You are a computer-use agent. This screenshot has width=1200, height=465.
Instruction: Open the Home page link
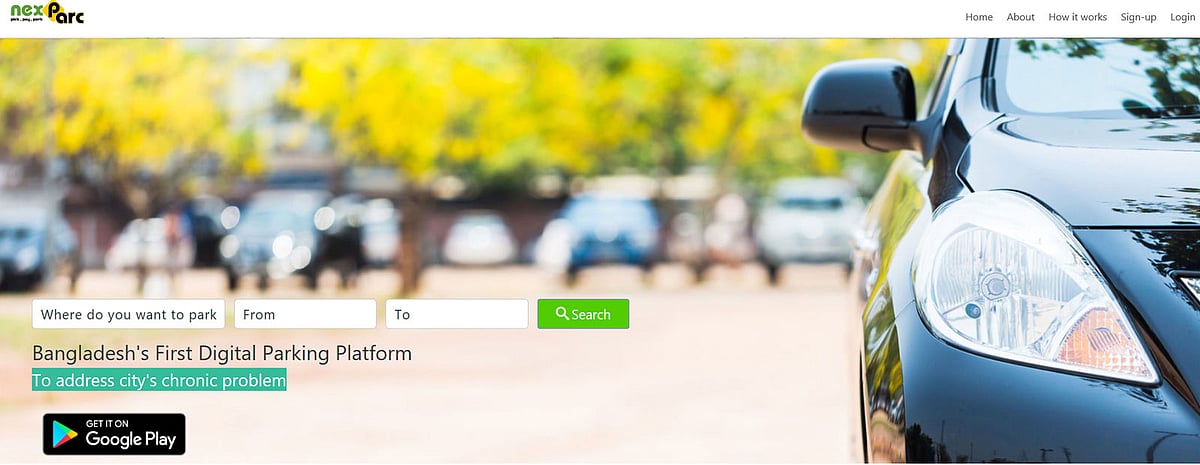point(979,17)
